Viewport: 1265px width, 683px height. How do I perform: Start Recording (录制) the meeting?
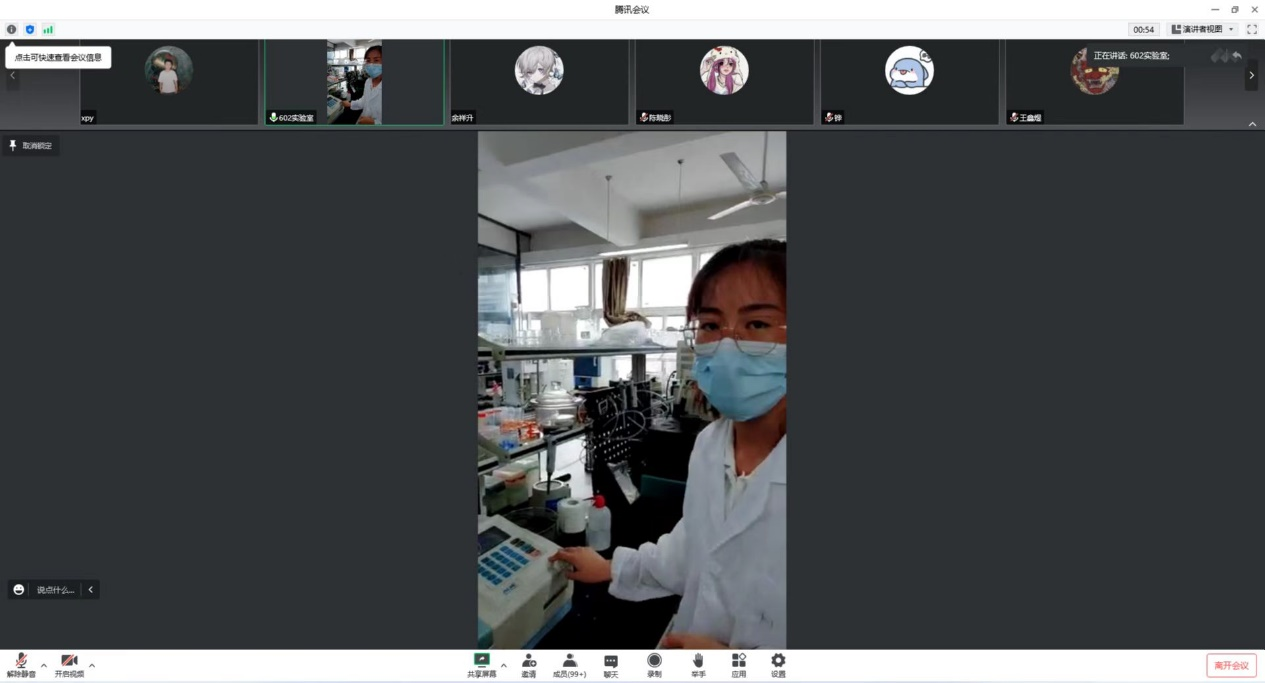tap(654, 666)
